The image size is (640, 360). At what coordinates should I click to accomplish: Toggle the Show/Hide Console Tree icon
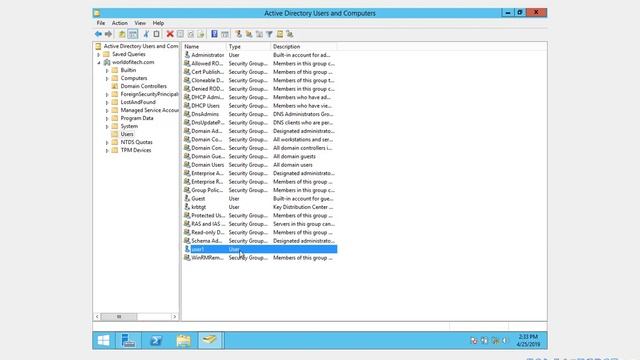point(133,34)
